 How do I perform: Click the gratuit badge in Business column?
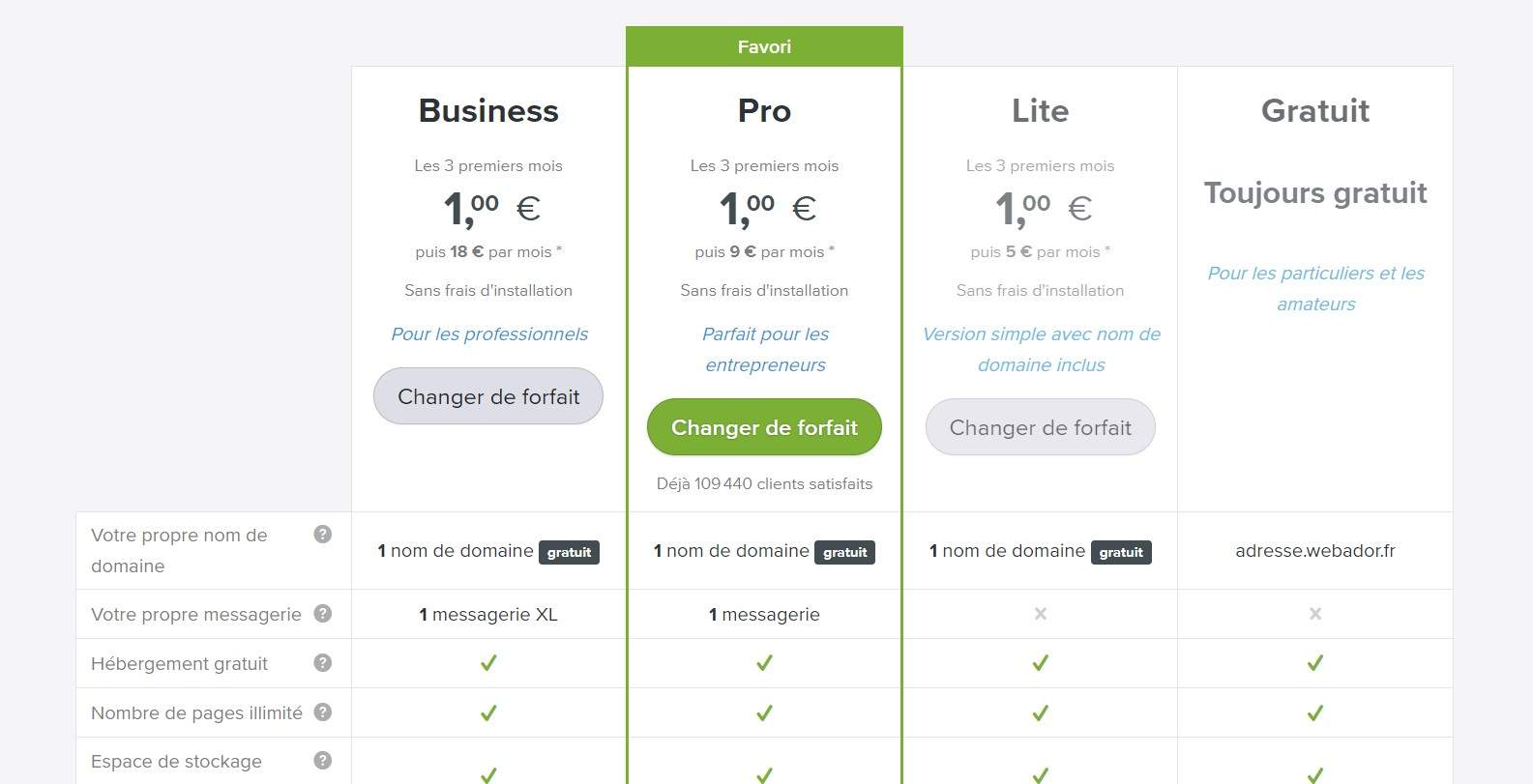tap(569, 552)
